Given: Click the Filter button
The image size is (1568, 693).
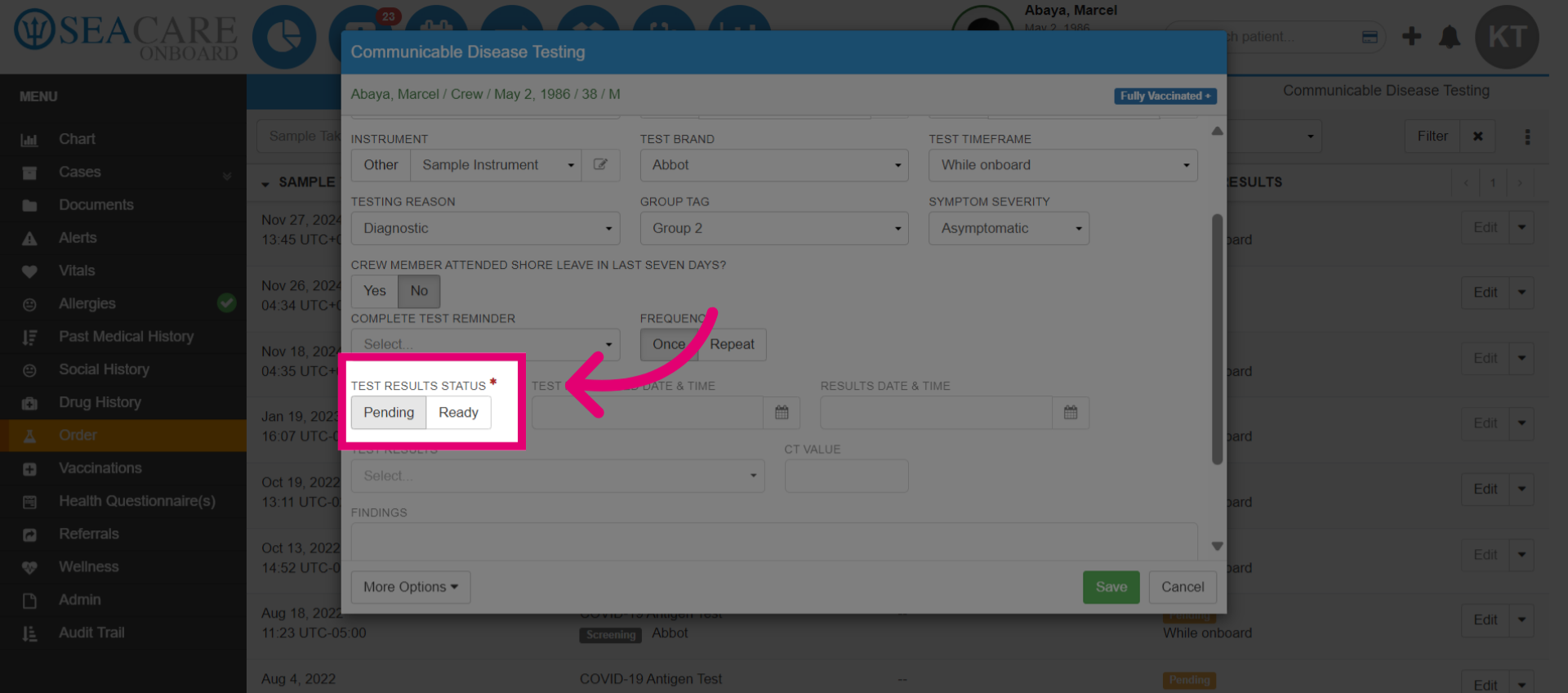Looking at the screenshot, I should point(1432,136).
